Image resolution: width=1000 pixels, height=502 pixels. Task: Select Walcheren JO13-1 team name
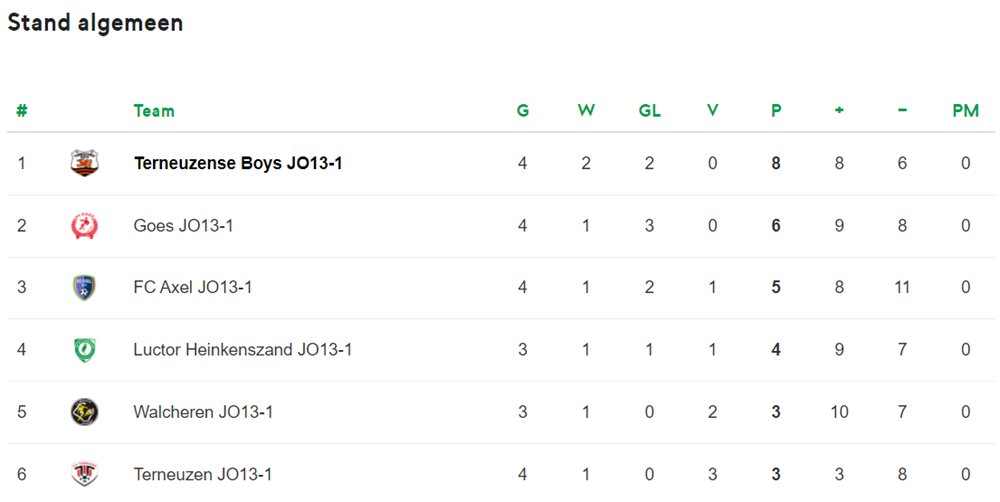tap(203, 412)
